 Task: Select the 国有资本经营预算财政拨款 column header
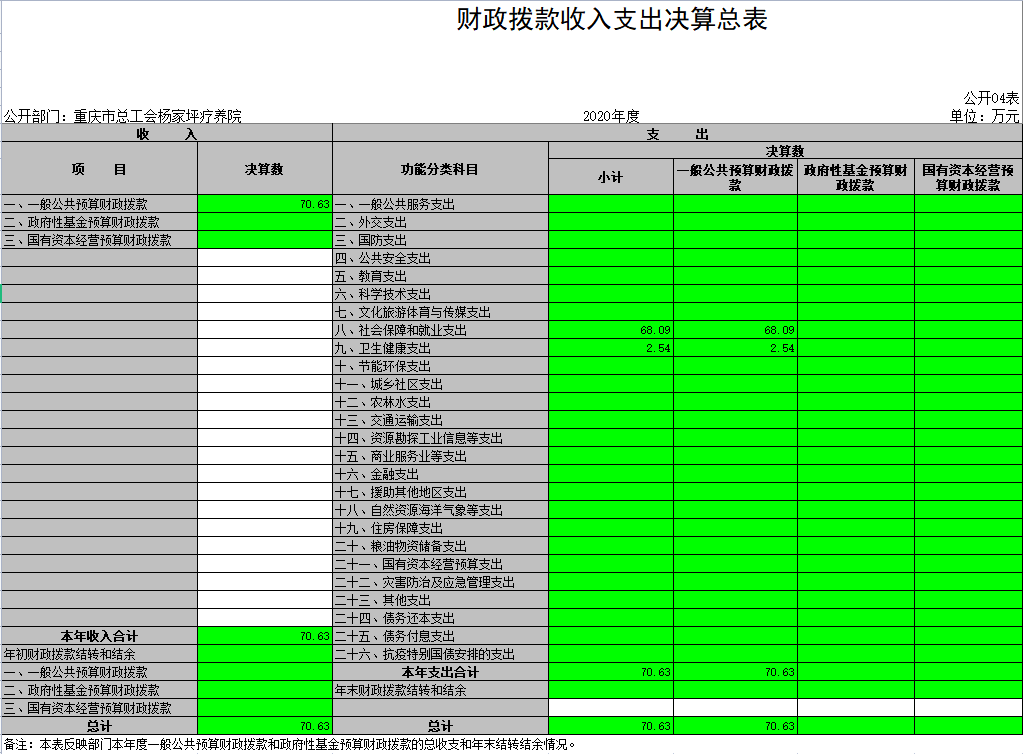pos(968,177)
